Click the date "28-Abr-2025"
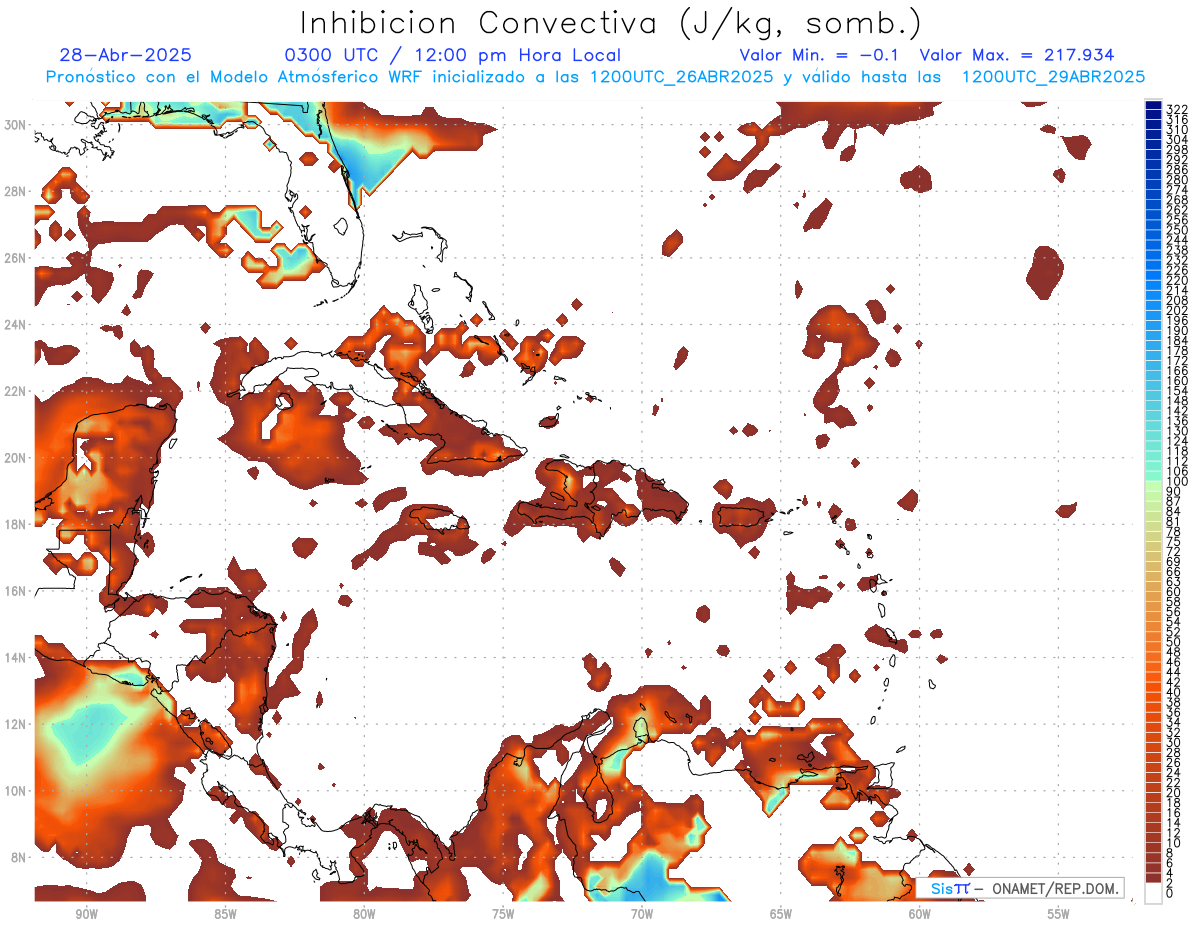The image size is (1200, 927). [x=125, y=56]
